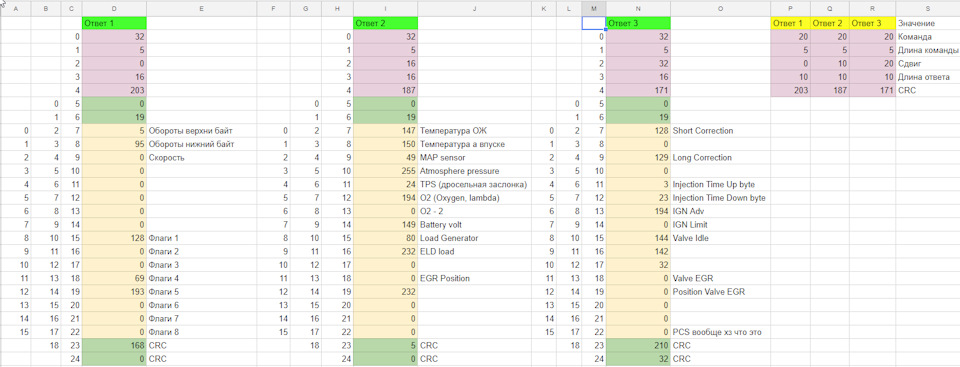
Task: Select the "TPS (дросельная заслонка)" cell
Action: pyautogui.click(x=475, y=184)
